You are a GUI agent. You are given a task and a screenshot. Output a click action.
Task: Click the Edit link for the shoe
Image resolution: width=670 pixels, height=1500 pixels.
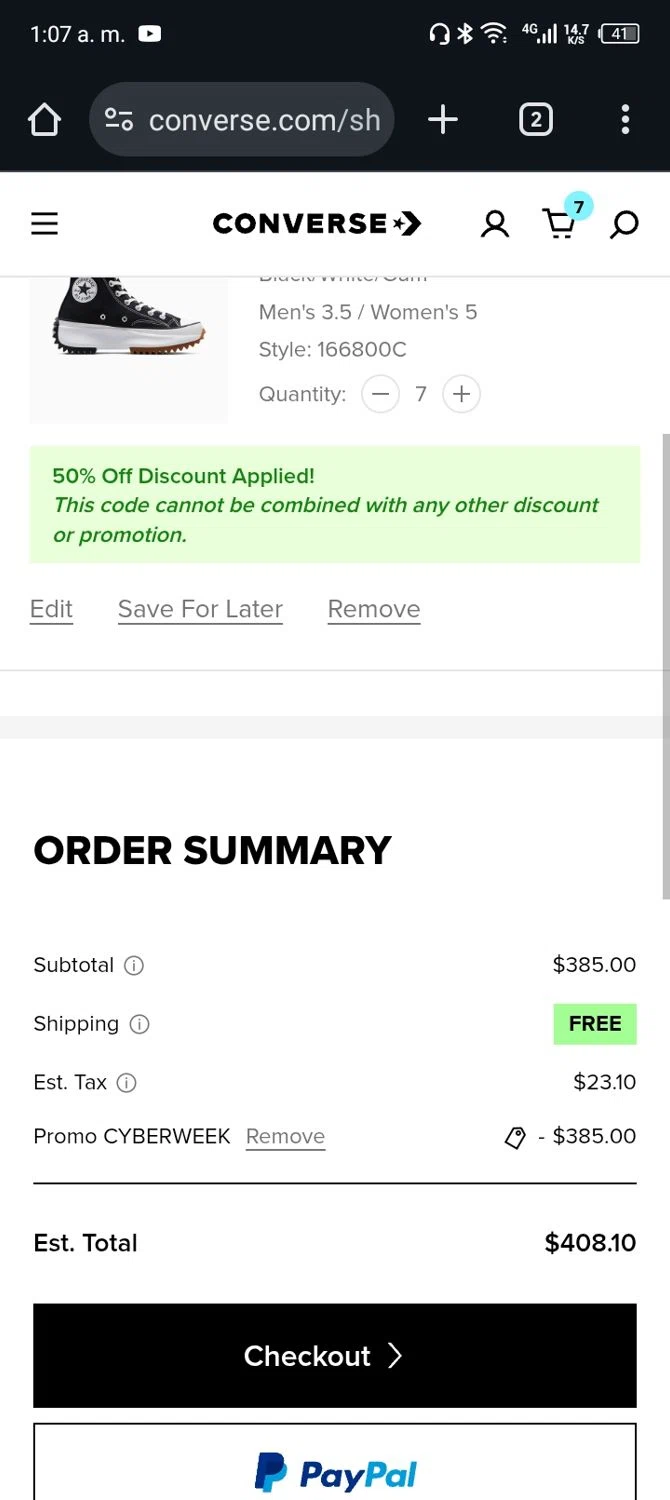click(51, 609)
